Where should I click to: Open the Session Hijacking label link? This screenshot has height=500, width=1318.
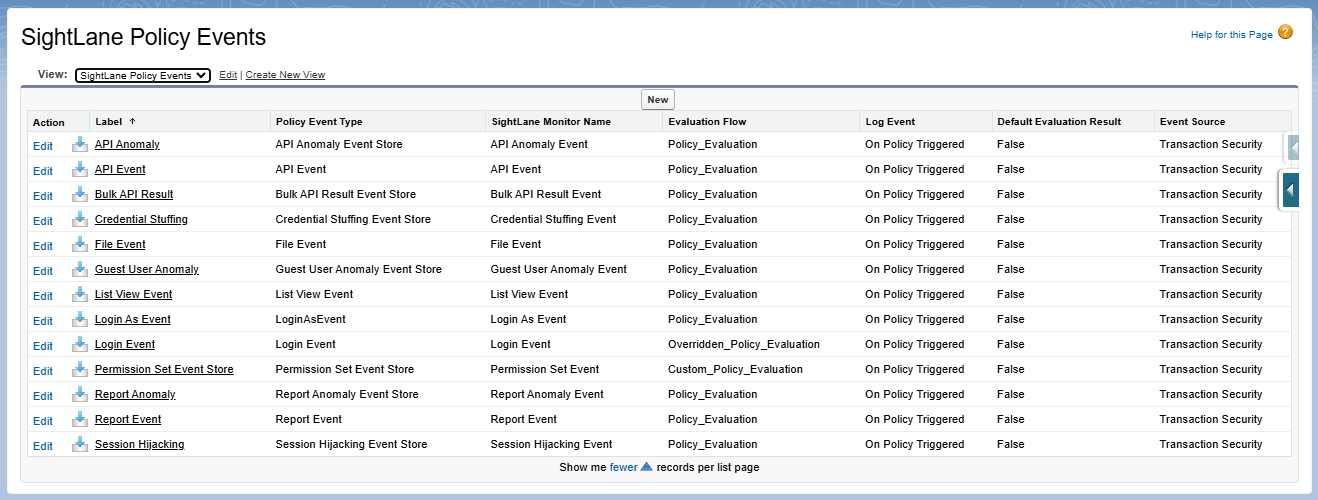(139, 444)
